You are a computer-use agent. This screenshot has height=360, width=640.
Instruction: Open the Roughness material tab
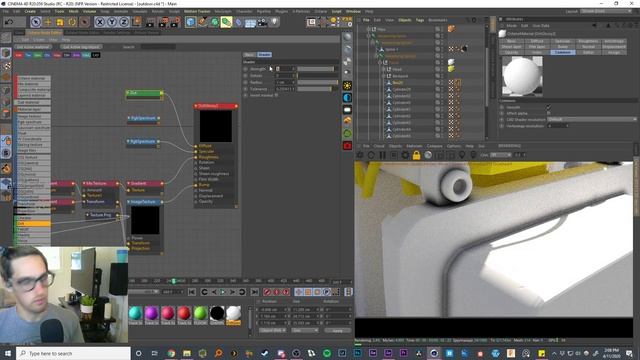pos(588,41)
